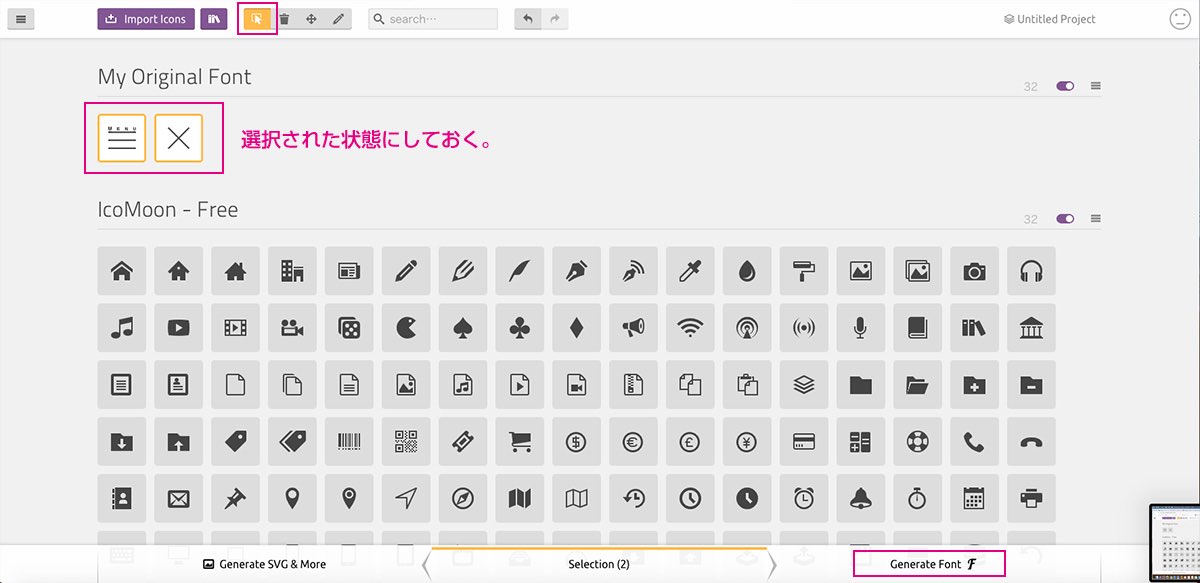Viewport: 1200px width, 583px height.
Task: Click the Import Icons button
Action: coord(146,19)
